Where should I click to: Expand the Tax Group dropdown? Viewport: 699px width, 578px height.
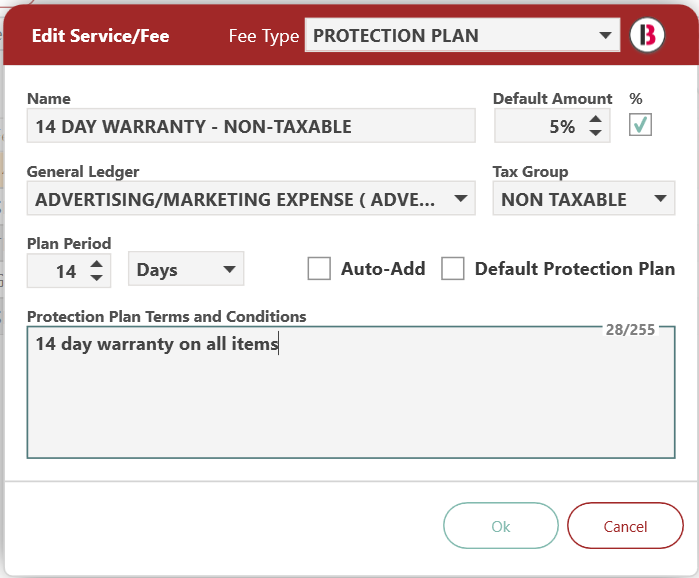(584, 199)
